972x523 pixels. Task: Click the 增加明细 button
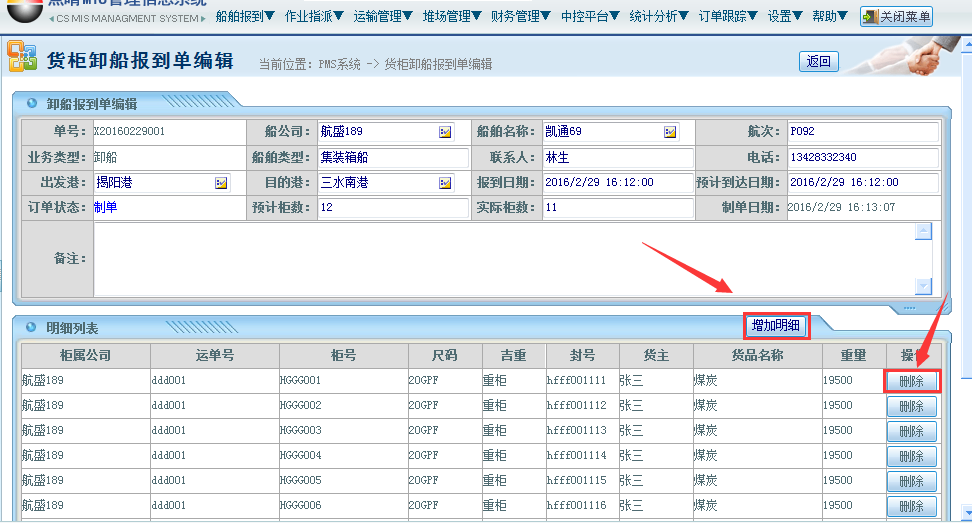(x=775, y=325)
